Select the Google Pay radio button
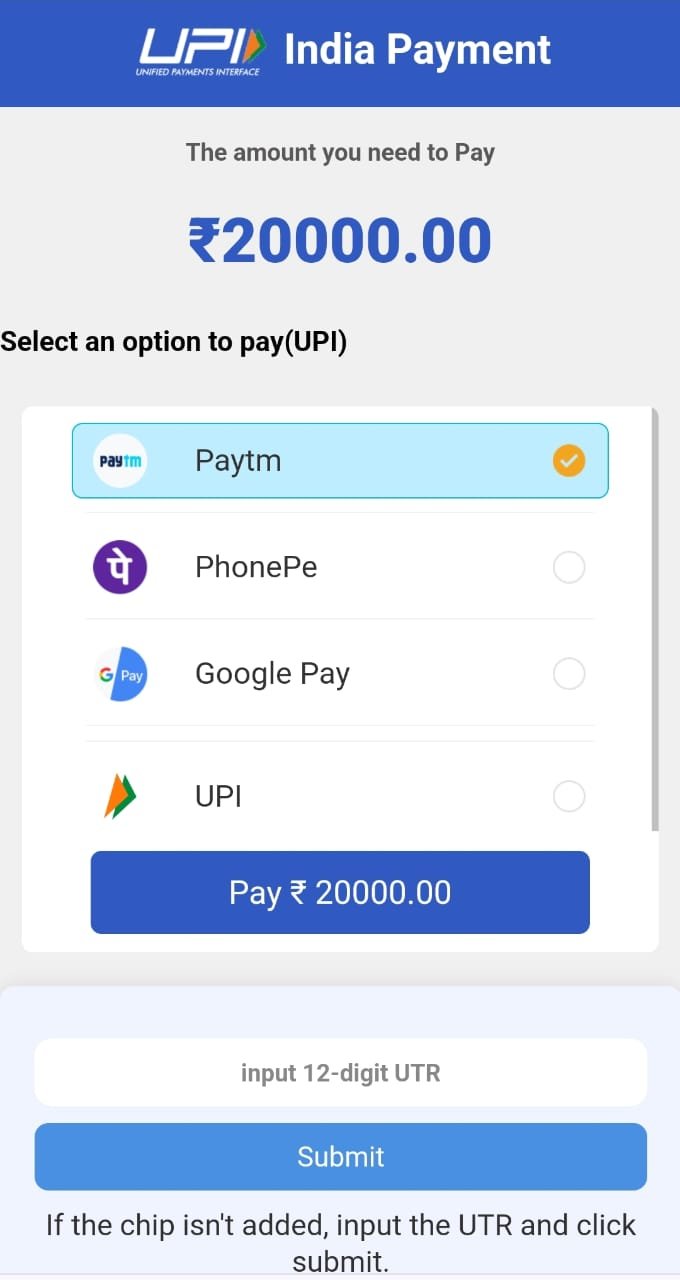This screenshot has height=1280, width=680. coord(569,674)
